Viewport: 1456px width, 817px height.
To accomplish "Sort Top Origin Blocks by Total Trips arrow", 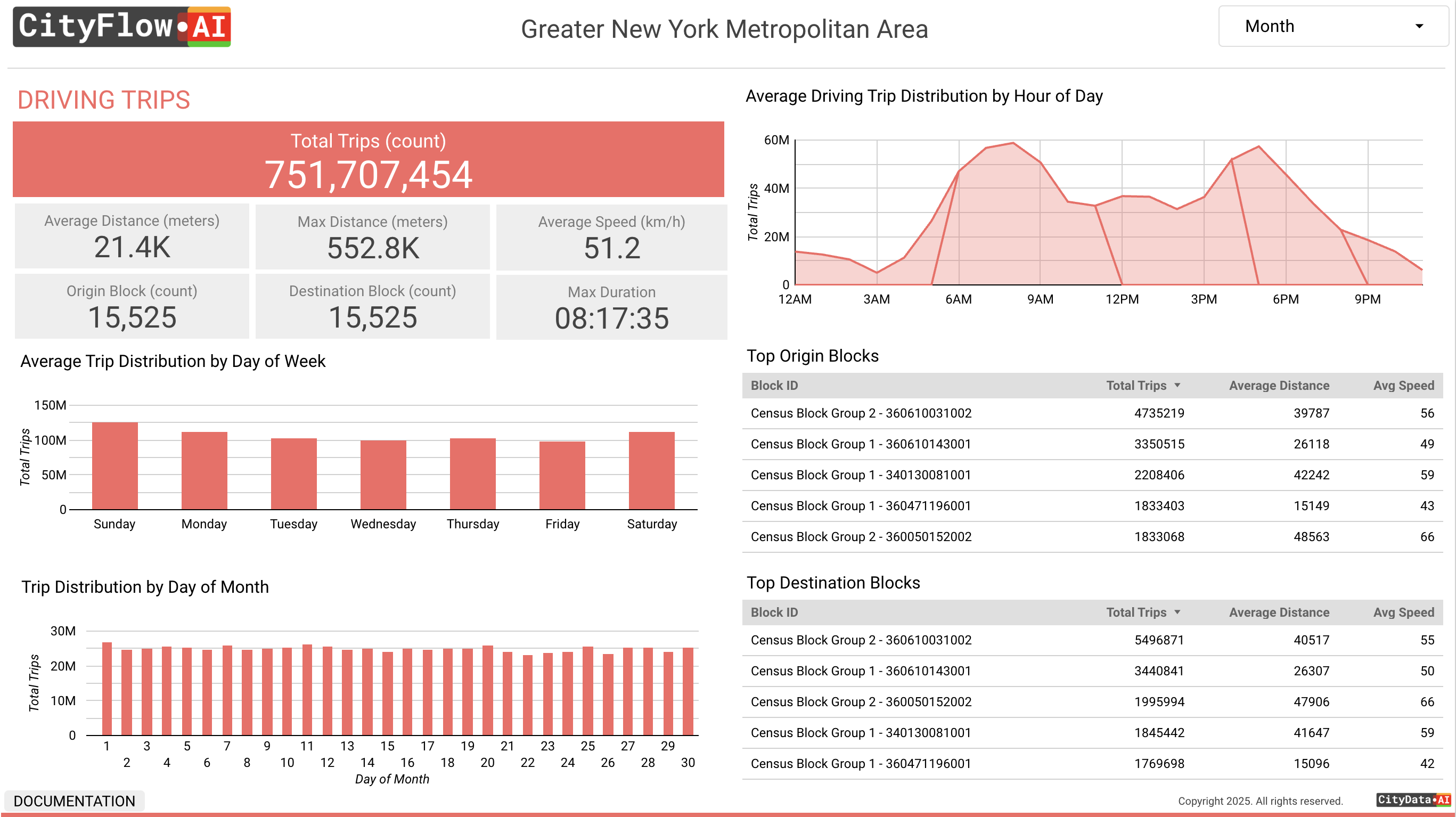I will tap(1177, 385).
